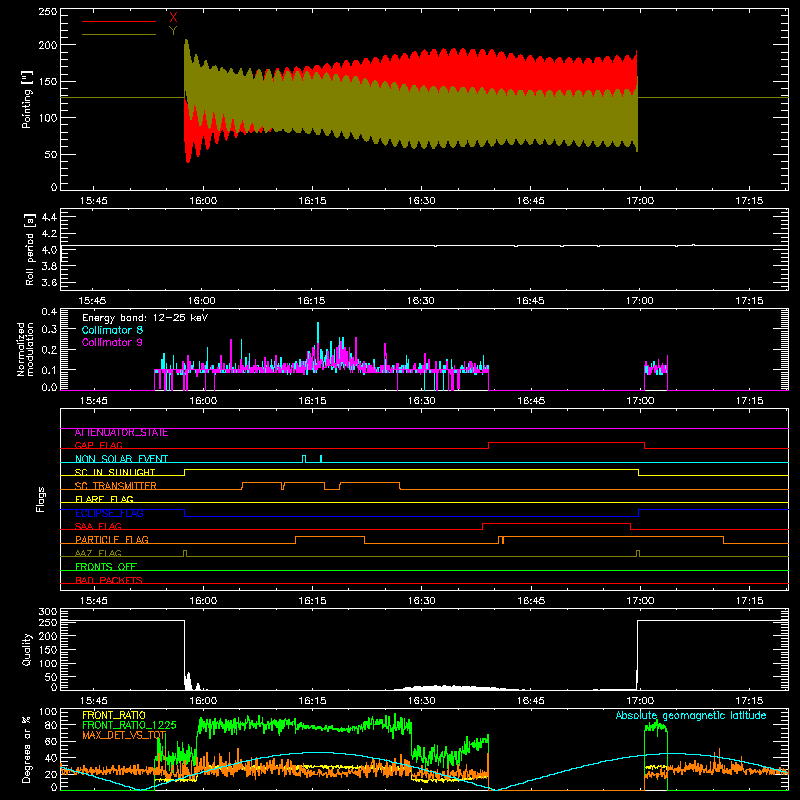Image resolution: width=800 pixels, height=800 pixels.
Task: Click the FRONT_RATIO legend entry
Action: click(x=114, y=715)
